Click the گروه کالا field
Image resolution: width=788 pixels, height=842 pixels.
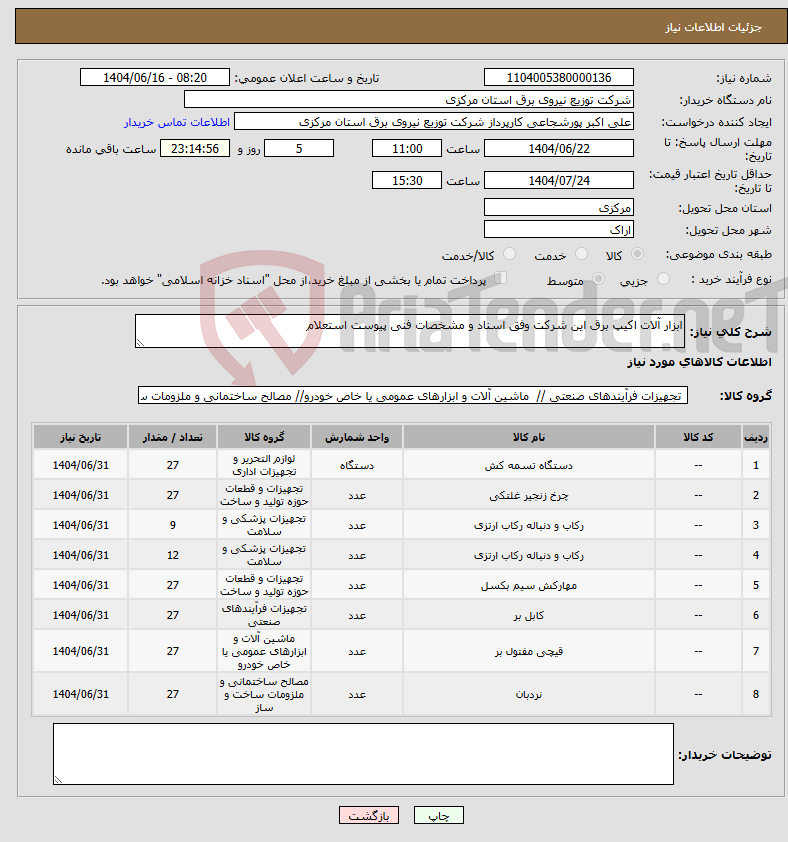413,396
